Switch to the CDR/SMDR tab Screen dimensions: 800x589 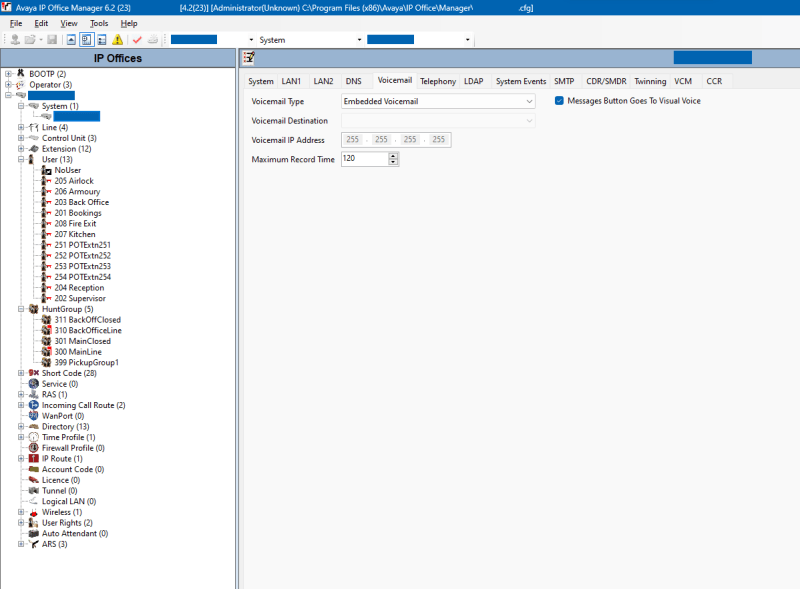[606, 81]
